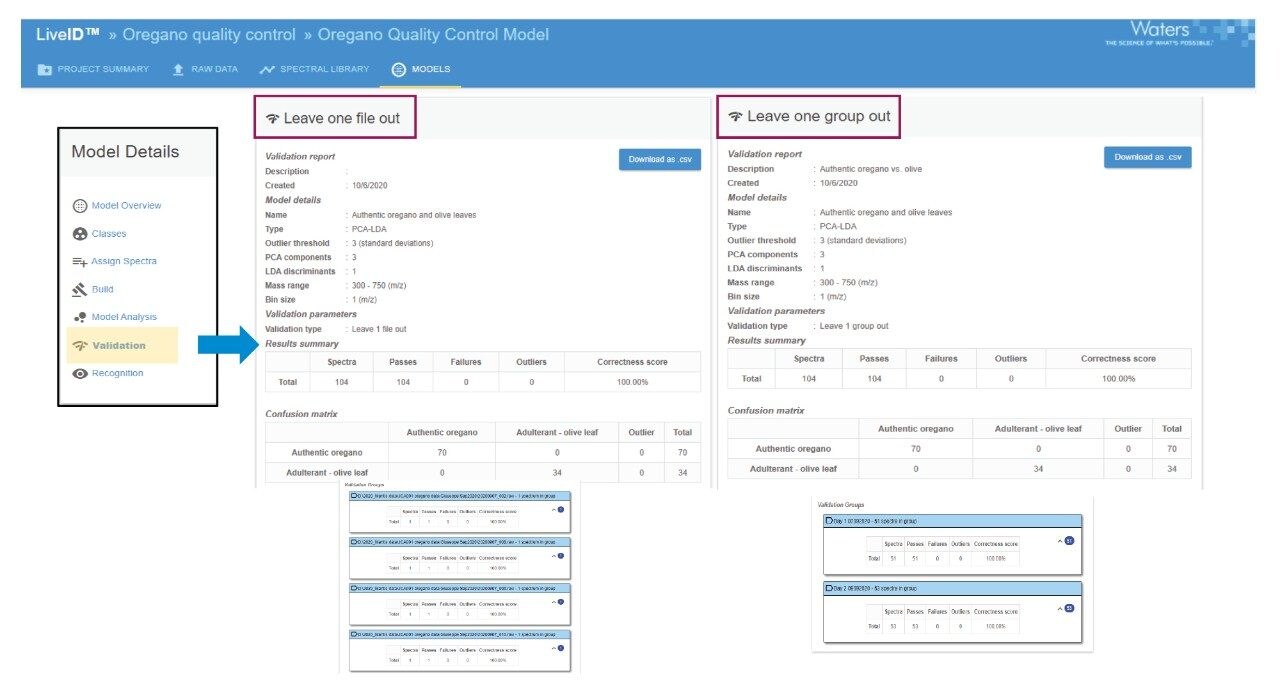The image size is (1280, 693).
Task: Open the Model Overview icon in sidebar
Action: [x=80, y=206]
